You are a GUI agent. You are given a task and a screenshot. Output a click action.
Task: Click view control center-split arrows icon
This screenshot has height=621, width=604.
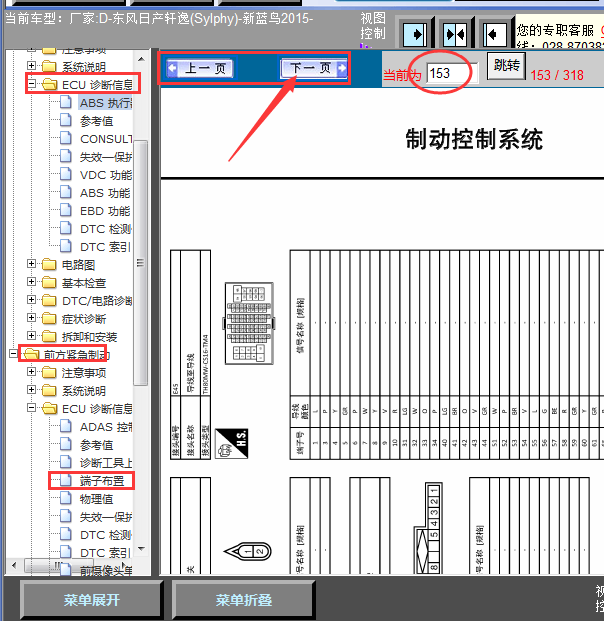[455, 34]
